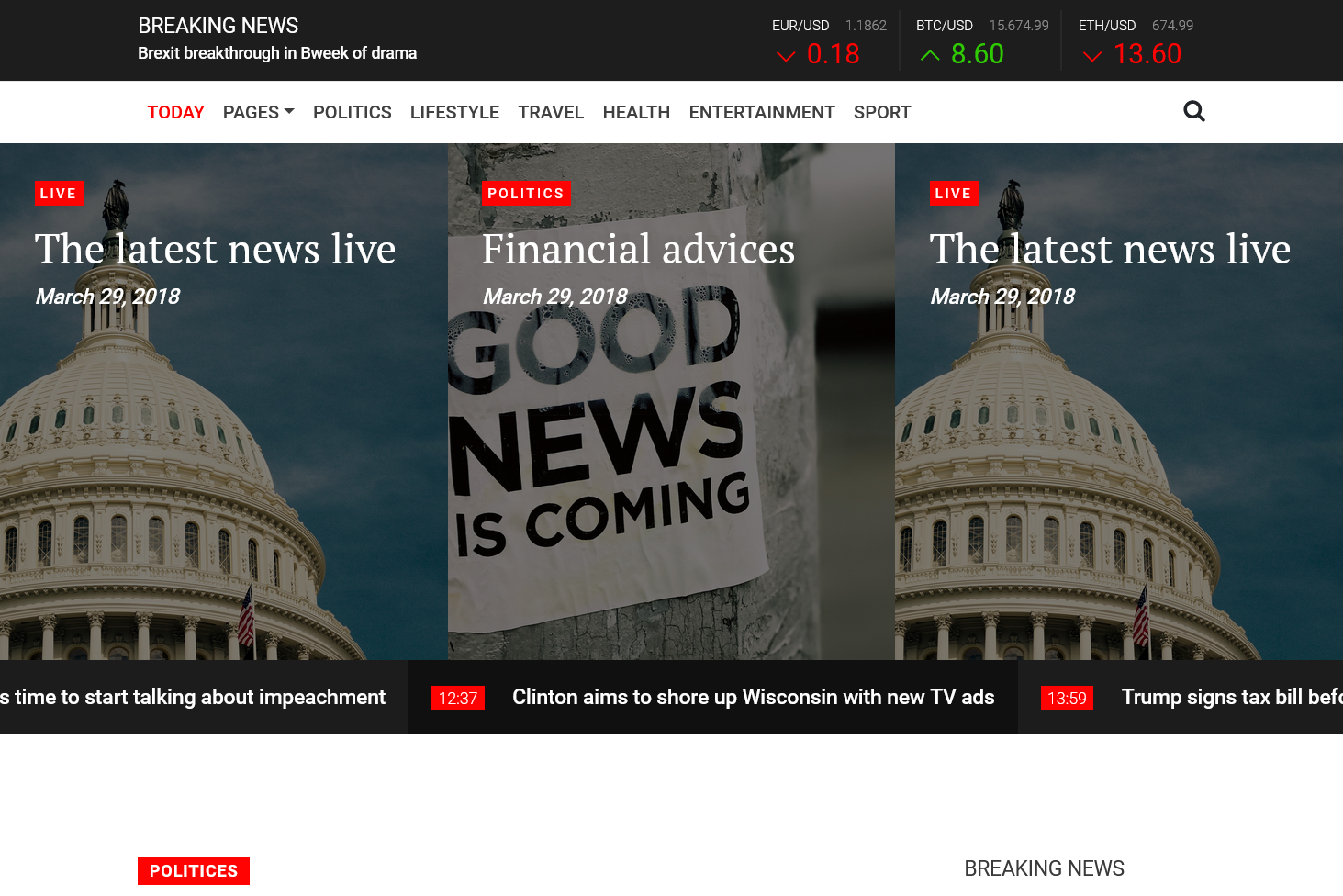1343x896 pixels.
Task: Click the ETH/USD red down arrow
Action: pos(1092,56)
